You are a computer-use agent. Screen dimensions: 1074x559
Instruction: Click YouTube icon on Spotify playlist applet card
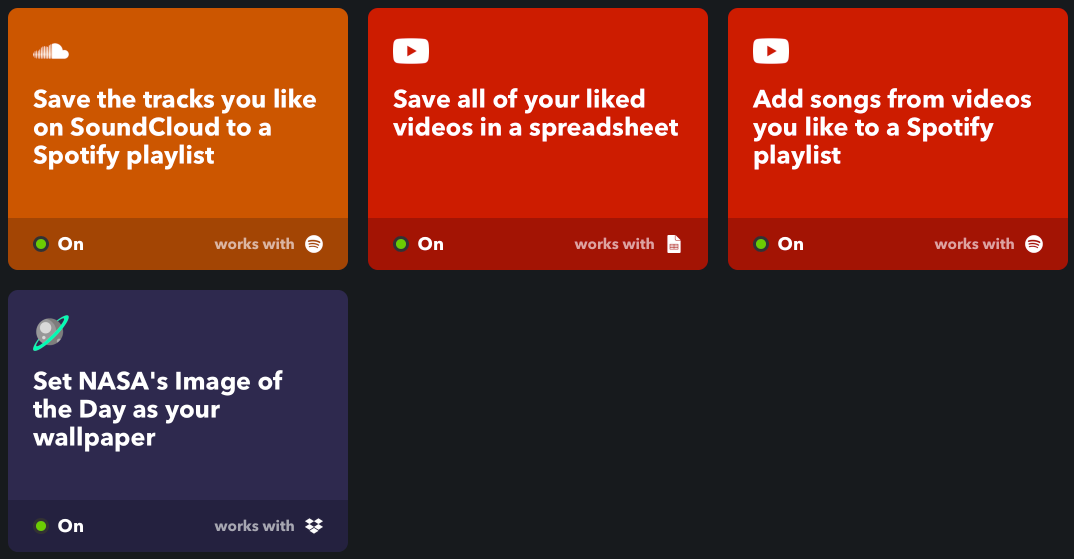click(x=771, y=51)
